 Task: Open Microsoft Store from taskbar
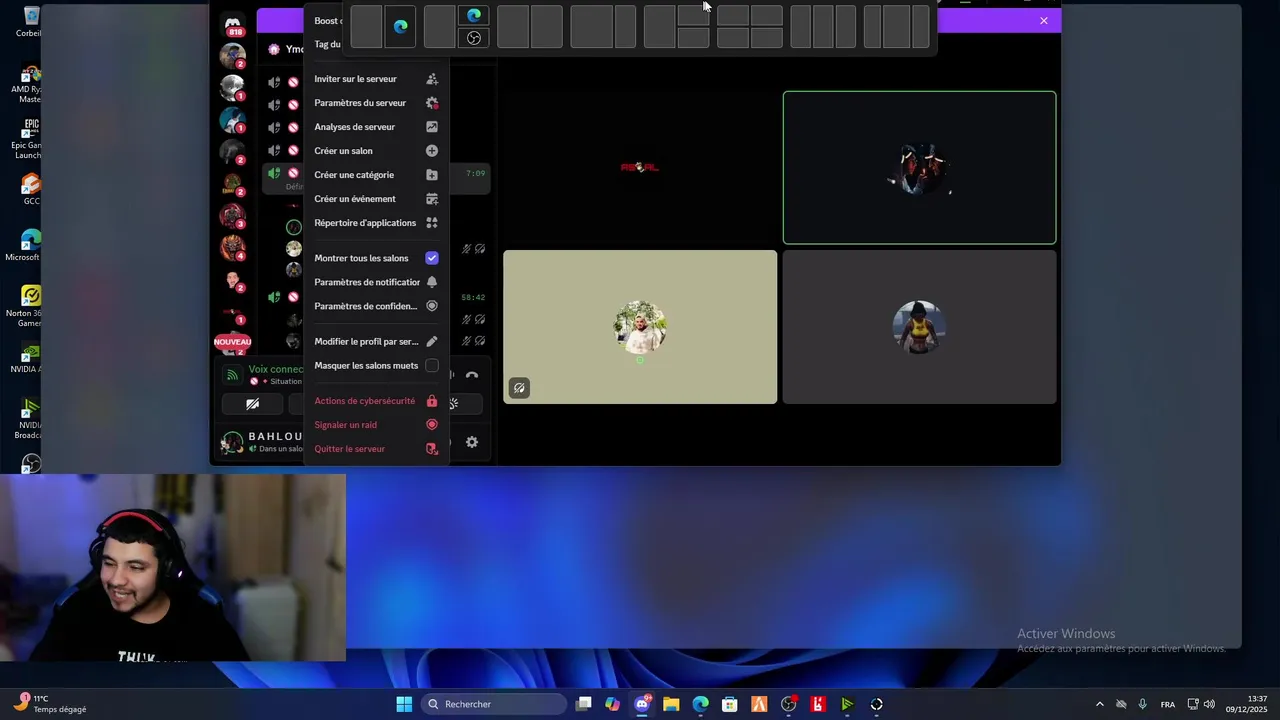(x=730, y=704)
